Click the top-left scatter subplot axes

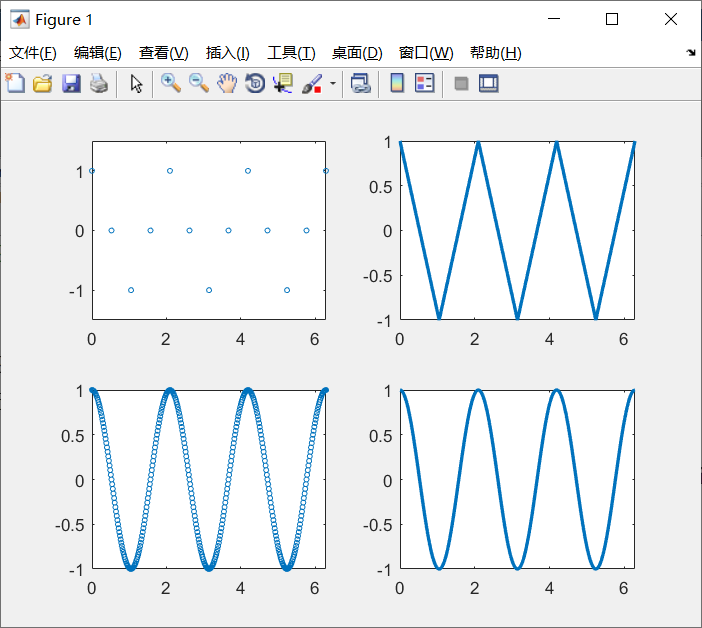point(209,231)
